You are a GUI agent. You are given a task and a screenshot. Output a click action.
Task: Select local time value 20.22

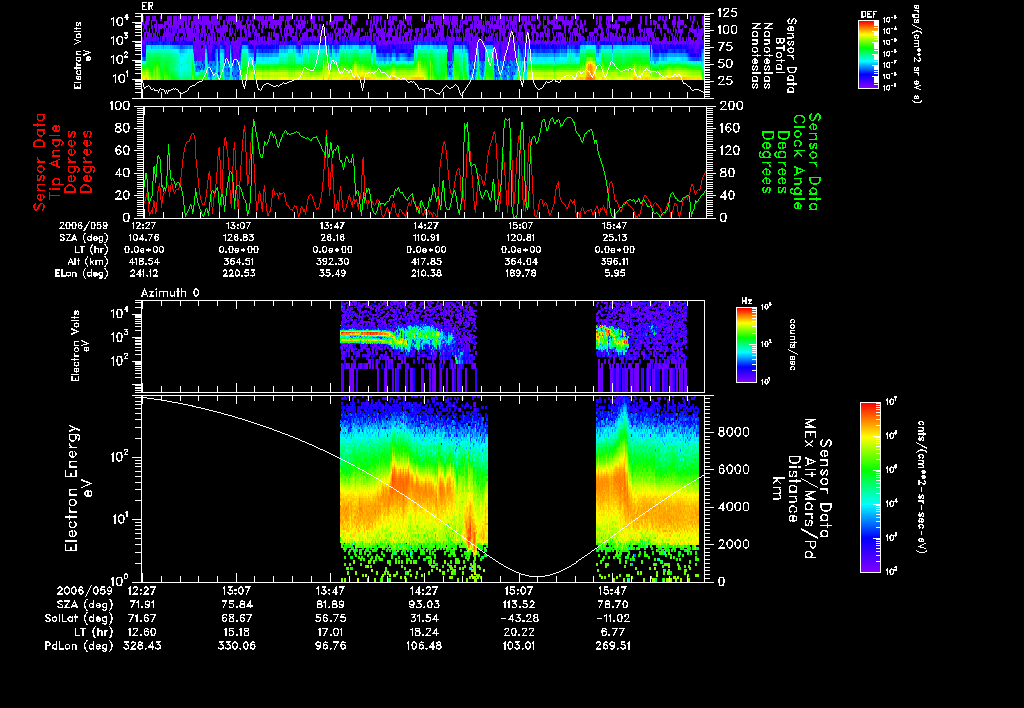[x=518, y=632]
